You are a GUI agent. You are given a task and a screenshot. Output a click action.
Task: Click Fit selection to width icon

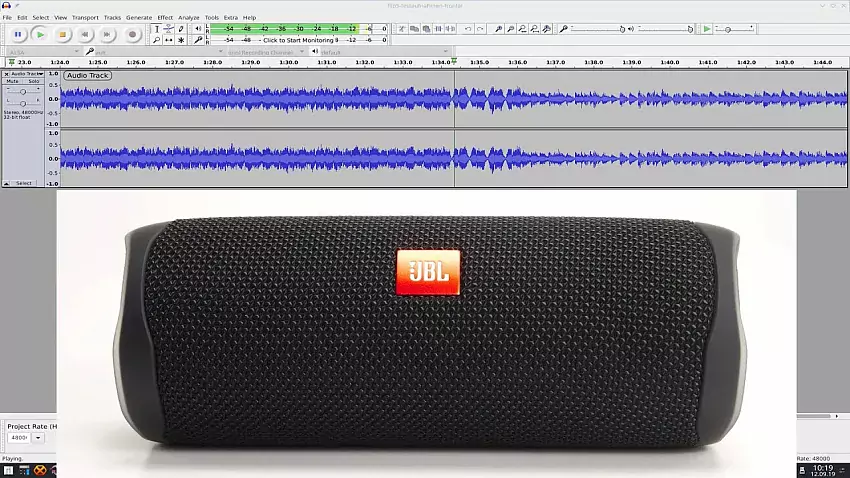pyautogui.click(x=523, y=29)
